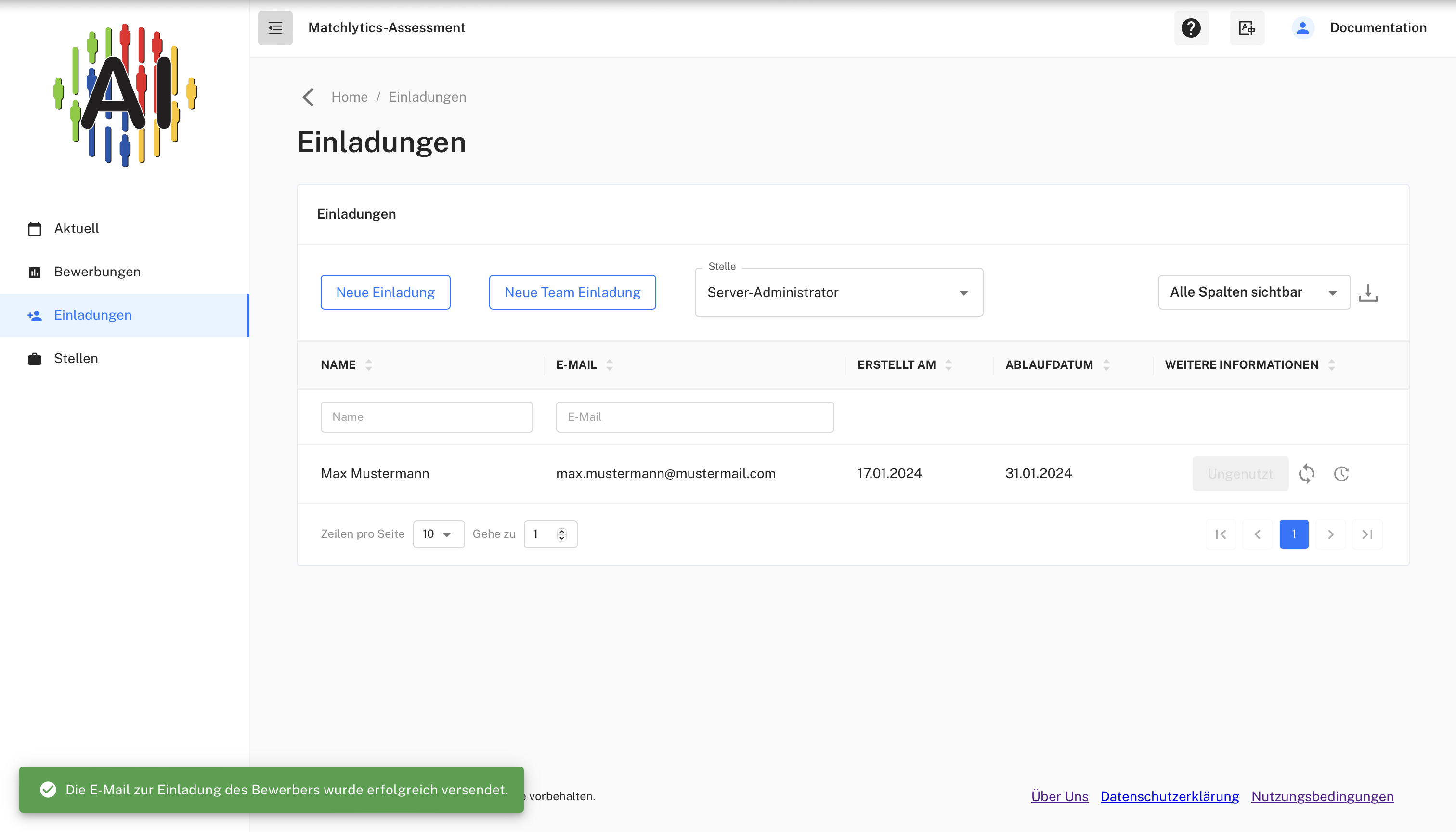Open the Documentation user menu

click(x=1378, y=27)
